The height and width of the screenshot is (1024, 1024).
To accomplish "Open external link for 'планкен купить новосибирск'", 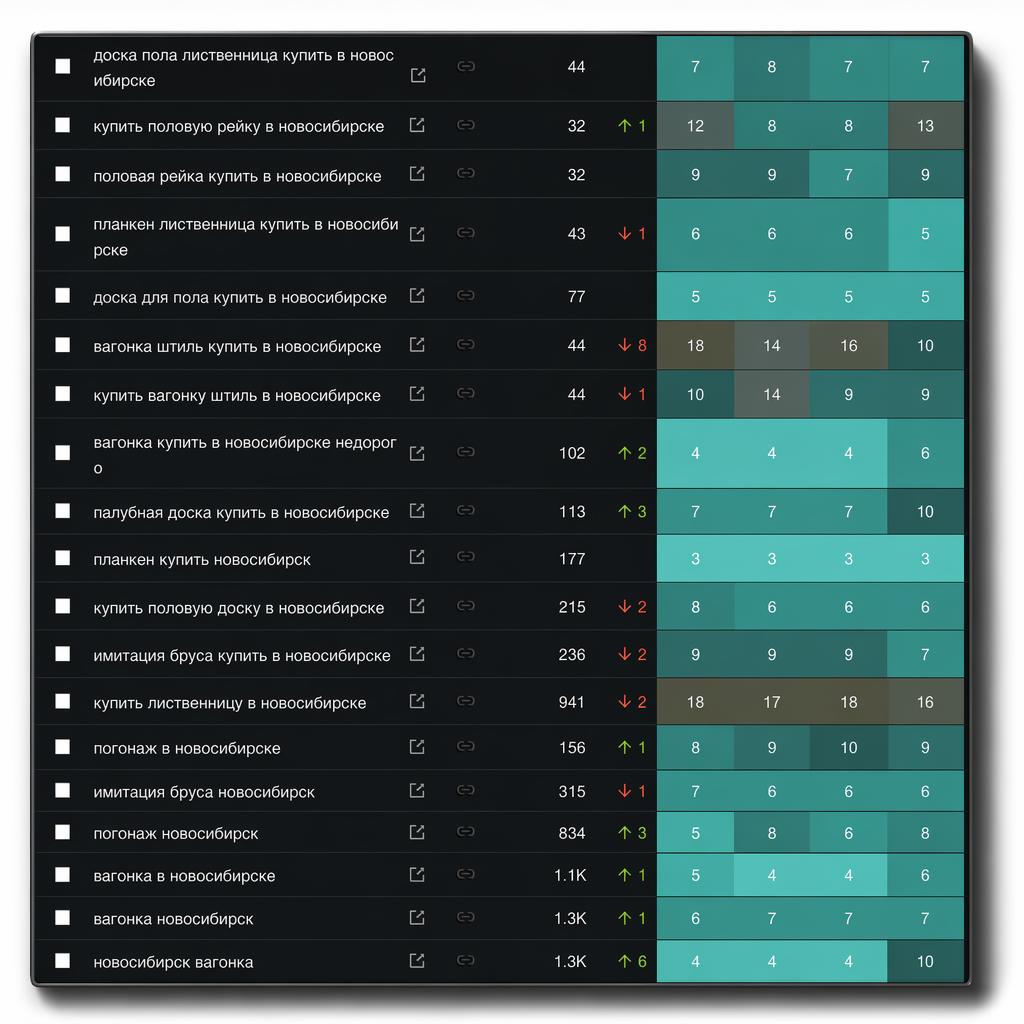I will [417, 557].
